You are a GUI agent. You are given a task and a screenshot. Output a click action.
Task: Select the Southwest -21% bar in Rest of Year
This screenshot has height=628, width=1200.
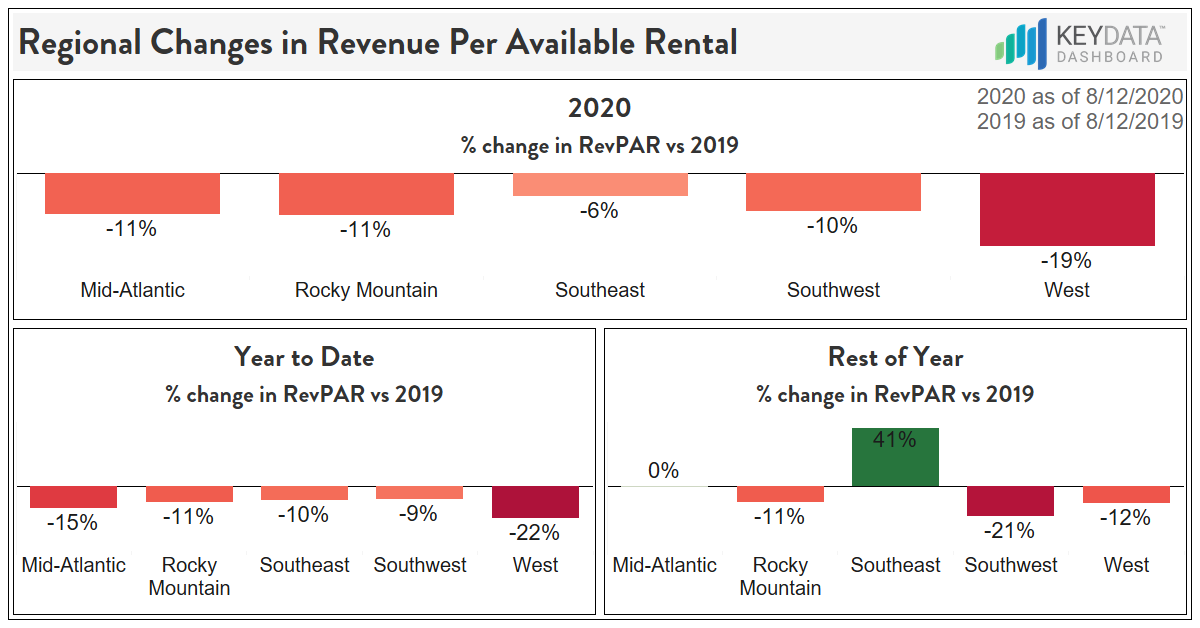point(1010,501)
